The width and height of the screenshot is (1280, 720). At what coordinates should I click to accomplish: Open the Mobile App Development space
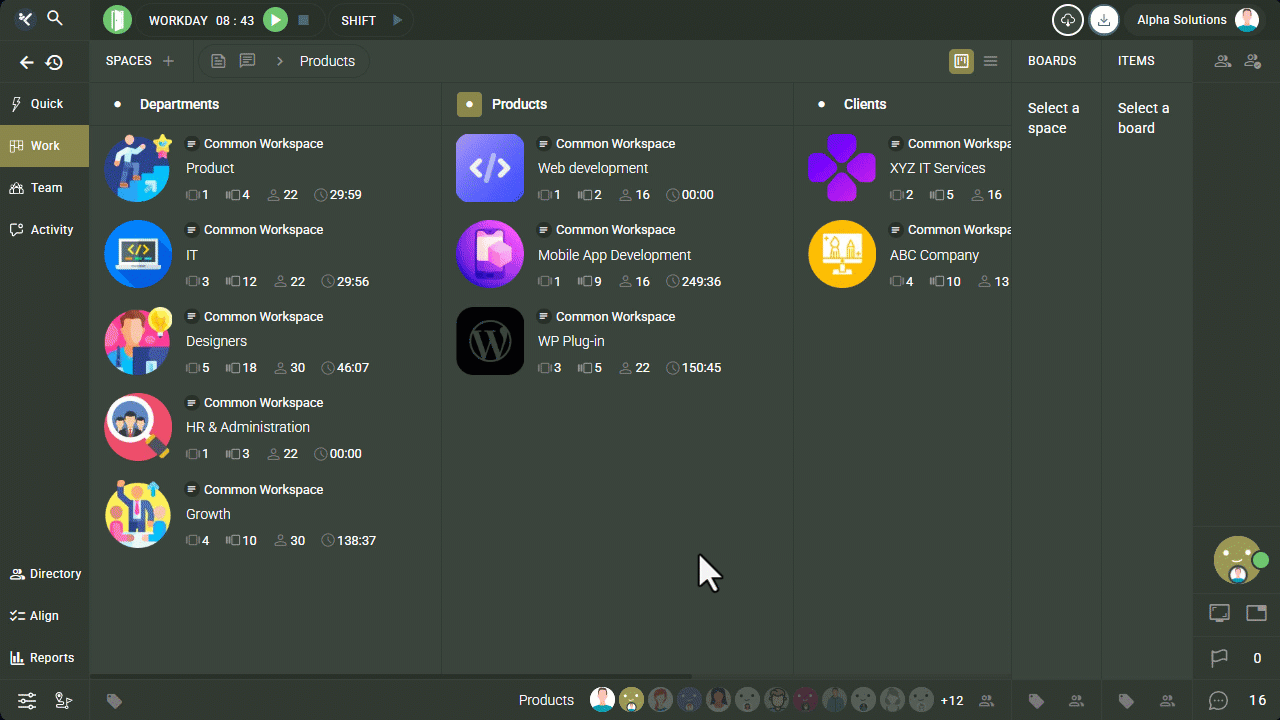[614, 255]
